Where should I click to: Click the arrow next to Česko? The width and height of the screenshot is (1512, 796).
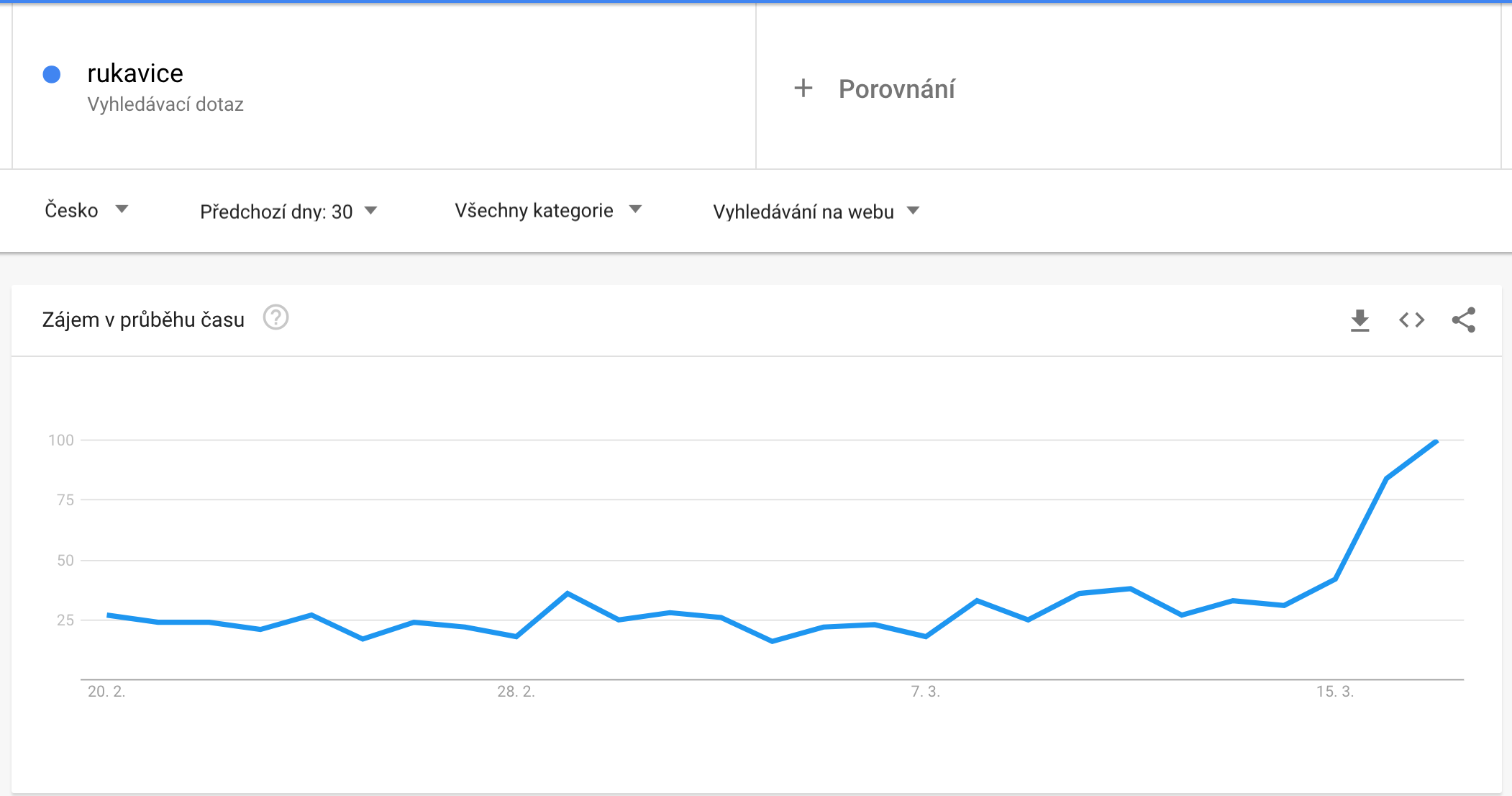click(122, 209)
